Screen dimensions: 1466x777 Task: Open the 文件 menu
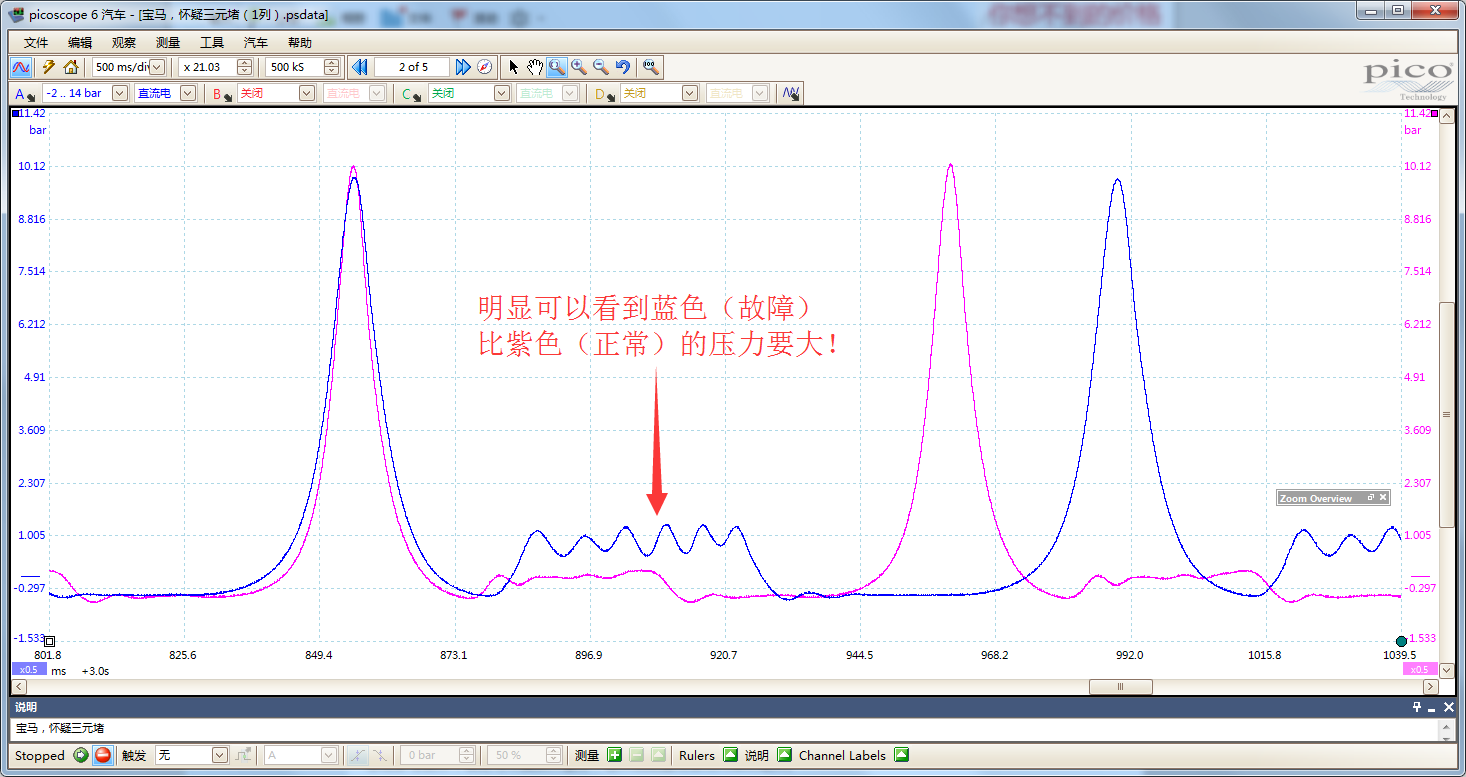point(36,42)
